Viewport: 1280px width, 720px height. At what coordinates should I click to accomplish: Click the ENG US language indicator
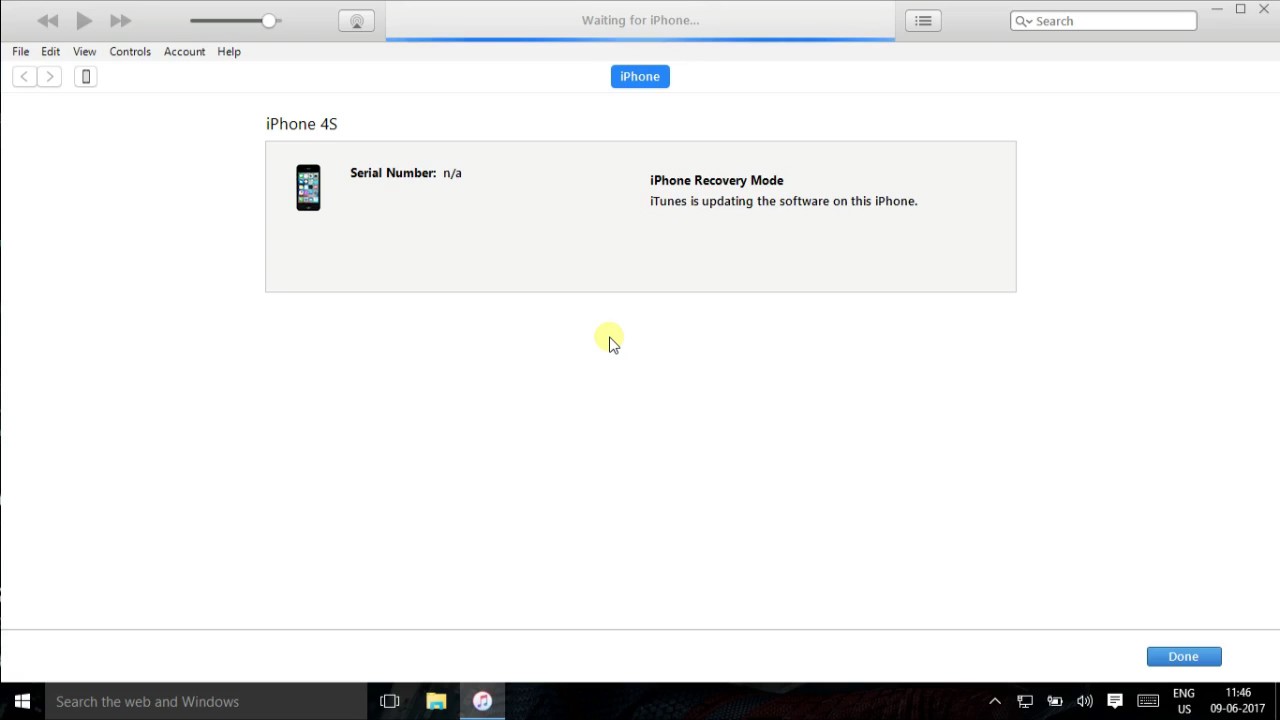click(1184, 702)
